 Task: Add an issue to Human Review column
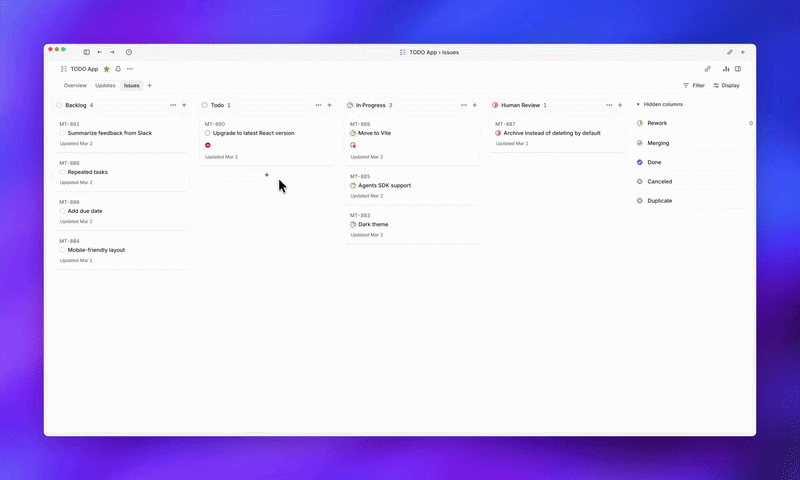tap(620, 105)
